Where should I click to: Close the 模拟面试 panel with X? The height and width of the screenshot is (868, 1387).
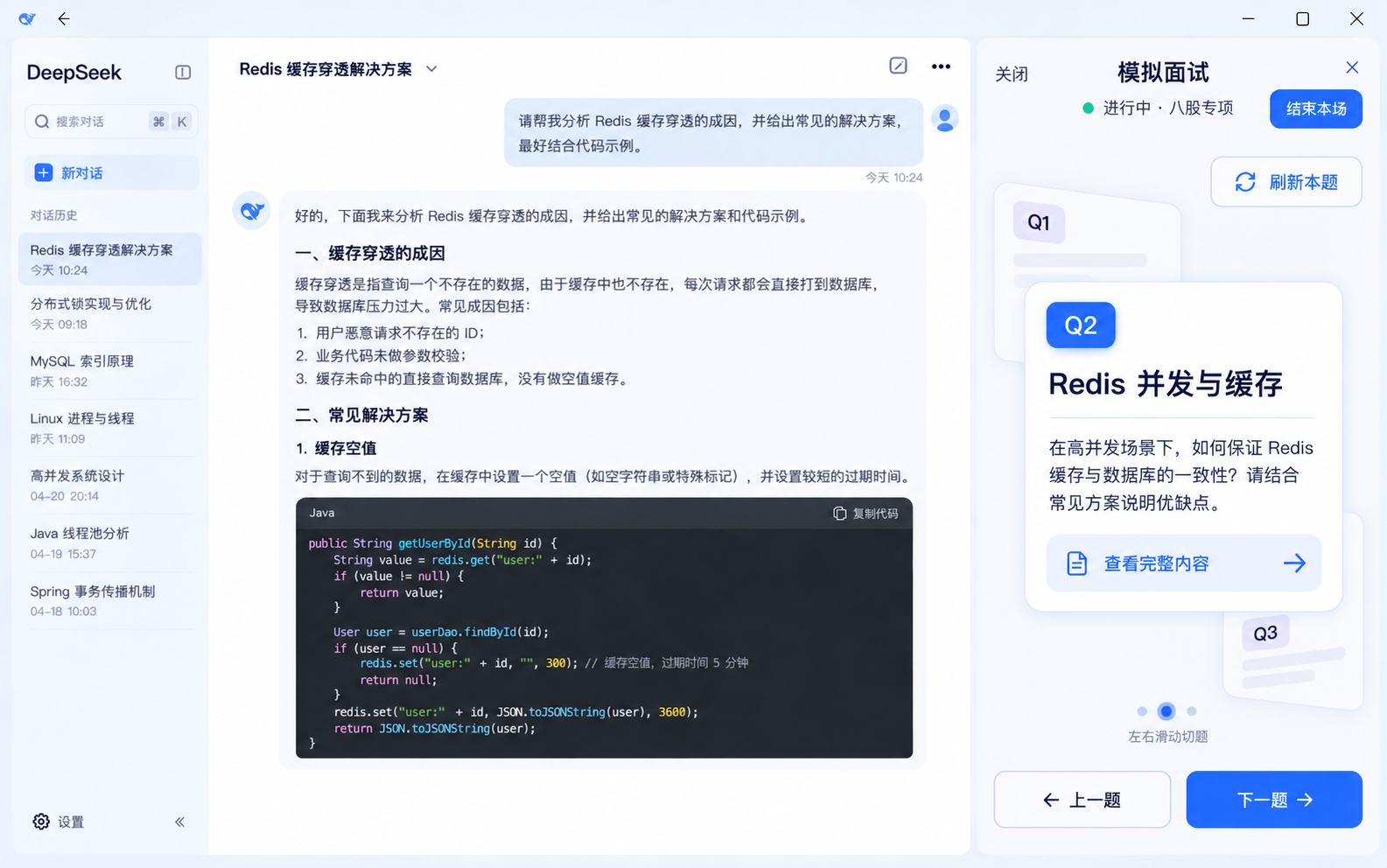1352,67
